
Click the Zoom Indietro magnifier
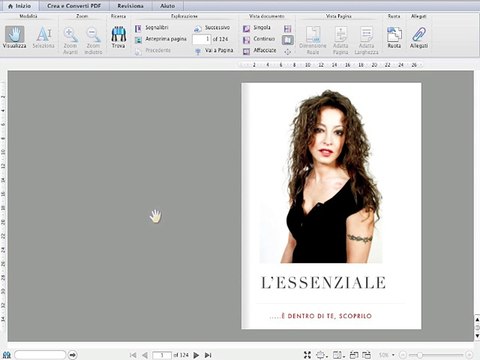(x=93, y=40)
